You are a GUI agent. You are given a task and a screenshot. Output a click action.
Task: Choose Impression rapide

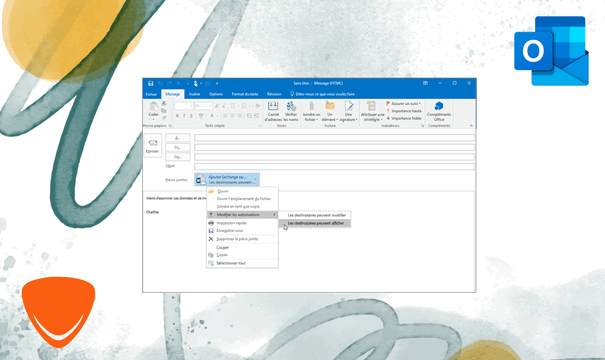tap(243, 223)
